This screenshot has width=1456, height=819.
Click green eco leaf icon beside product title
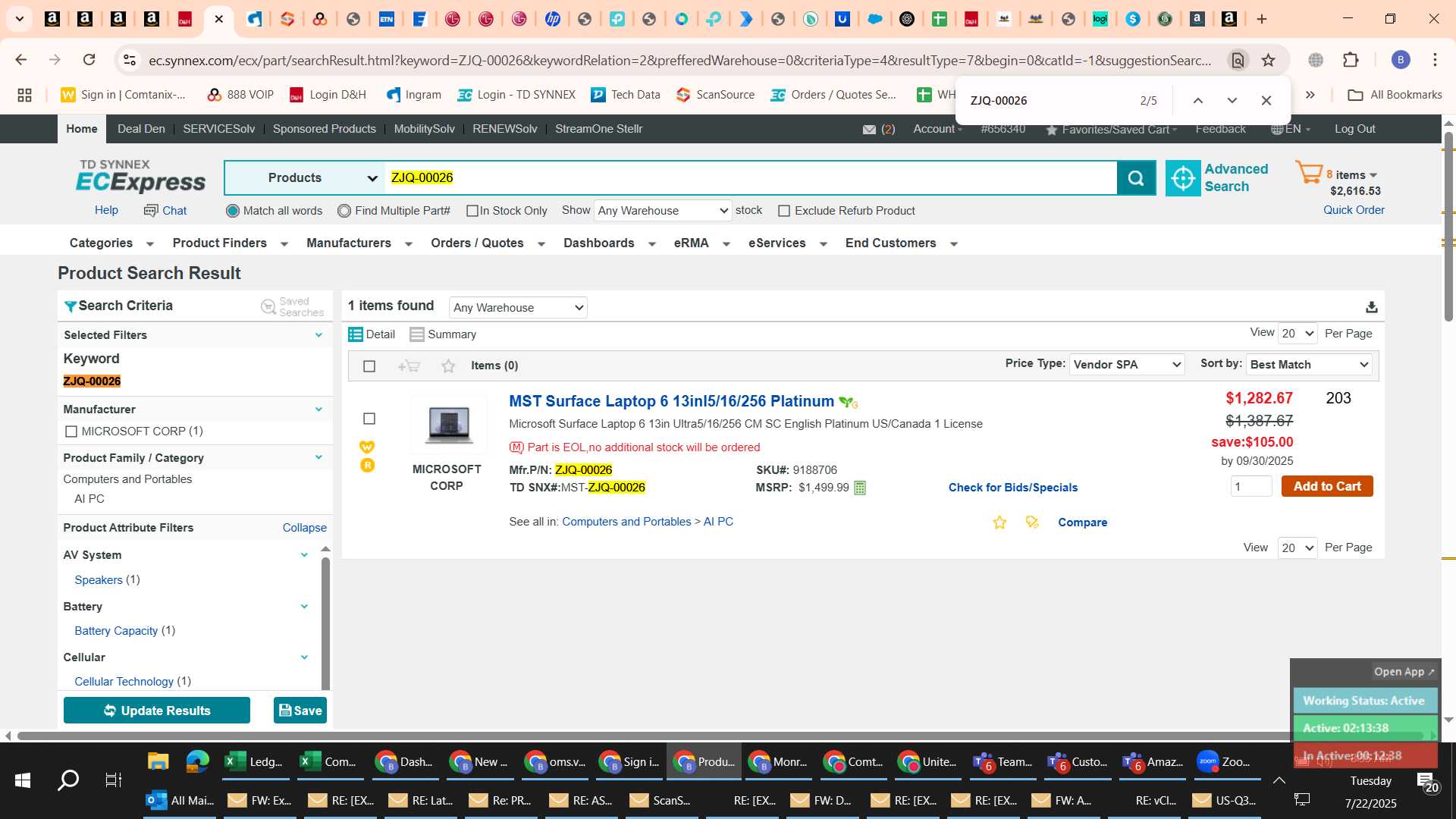click(848, 403)
